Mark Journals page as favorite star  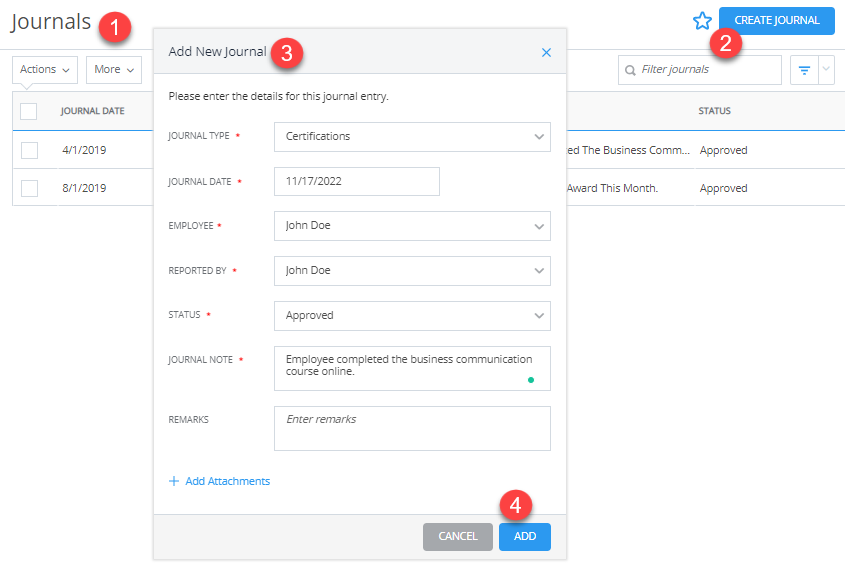coord(702,21)
